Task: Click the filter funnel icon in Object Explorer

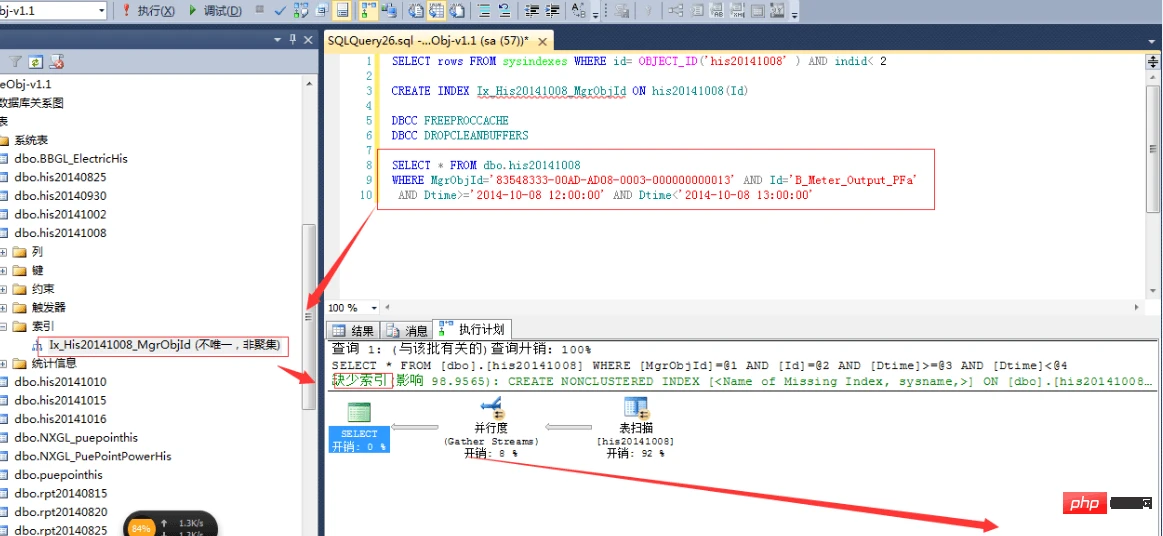Action: (x=16, y=62)
